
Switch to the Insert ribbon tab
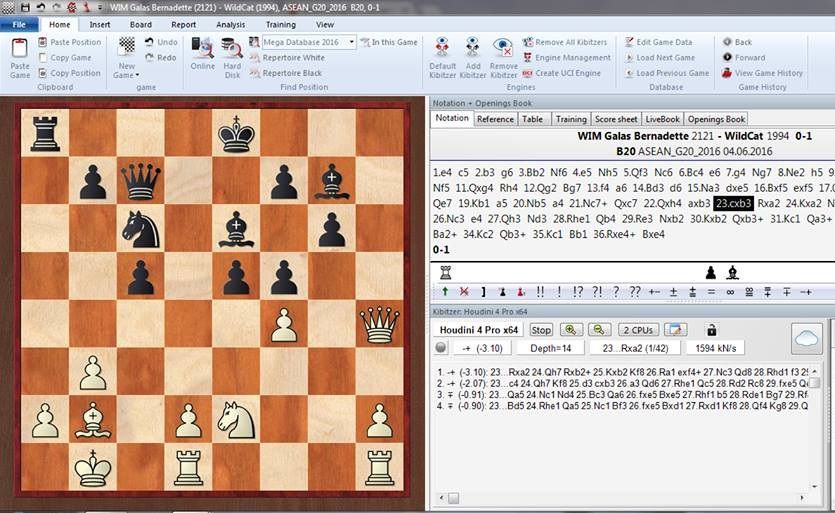pyautogui.click(x=100, y=25)
